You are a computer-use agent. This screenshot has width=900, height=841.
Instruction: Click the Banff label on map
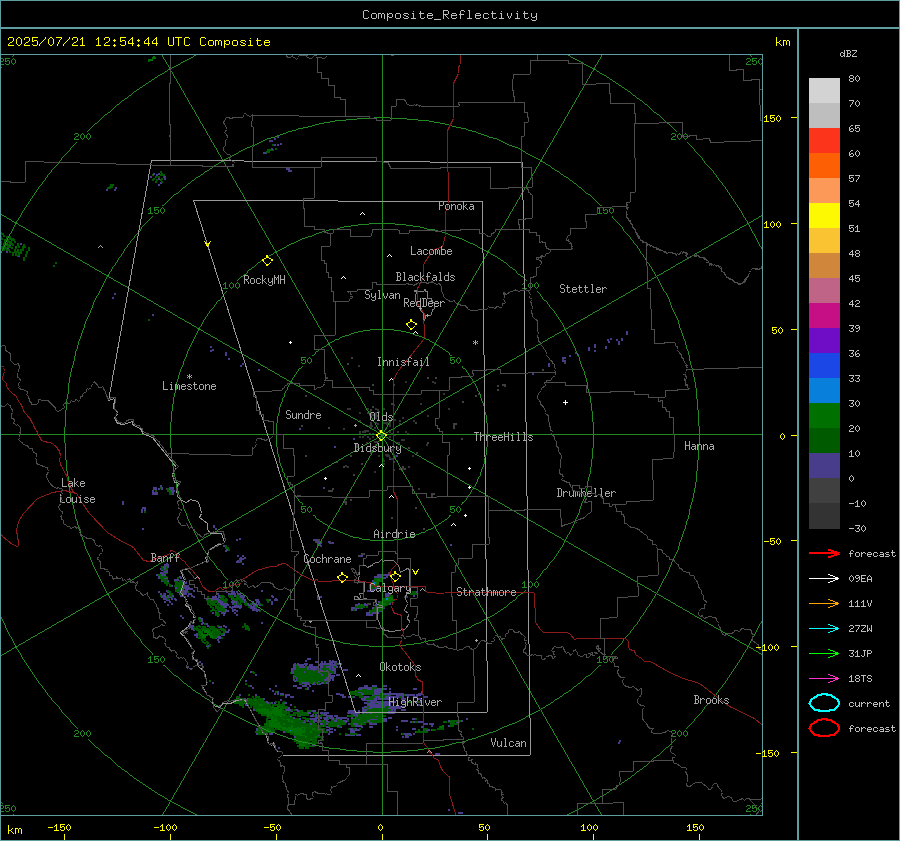click(165, 558)
